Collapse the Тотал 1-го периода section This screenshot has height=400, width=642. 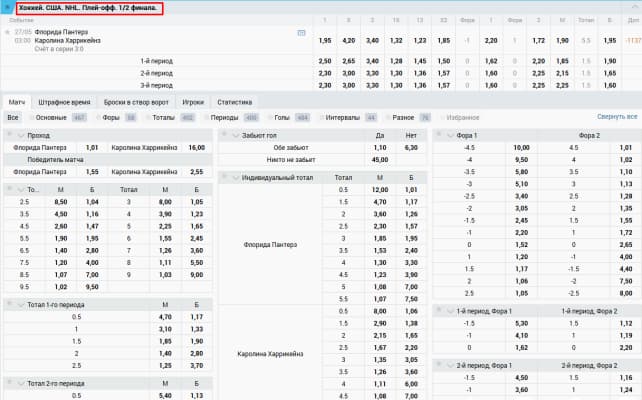[x=21, y=305]
